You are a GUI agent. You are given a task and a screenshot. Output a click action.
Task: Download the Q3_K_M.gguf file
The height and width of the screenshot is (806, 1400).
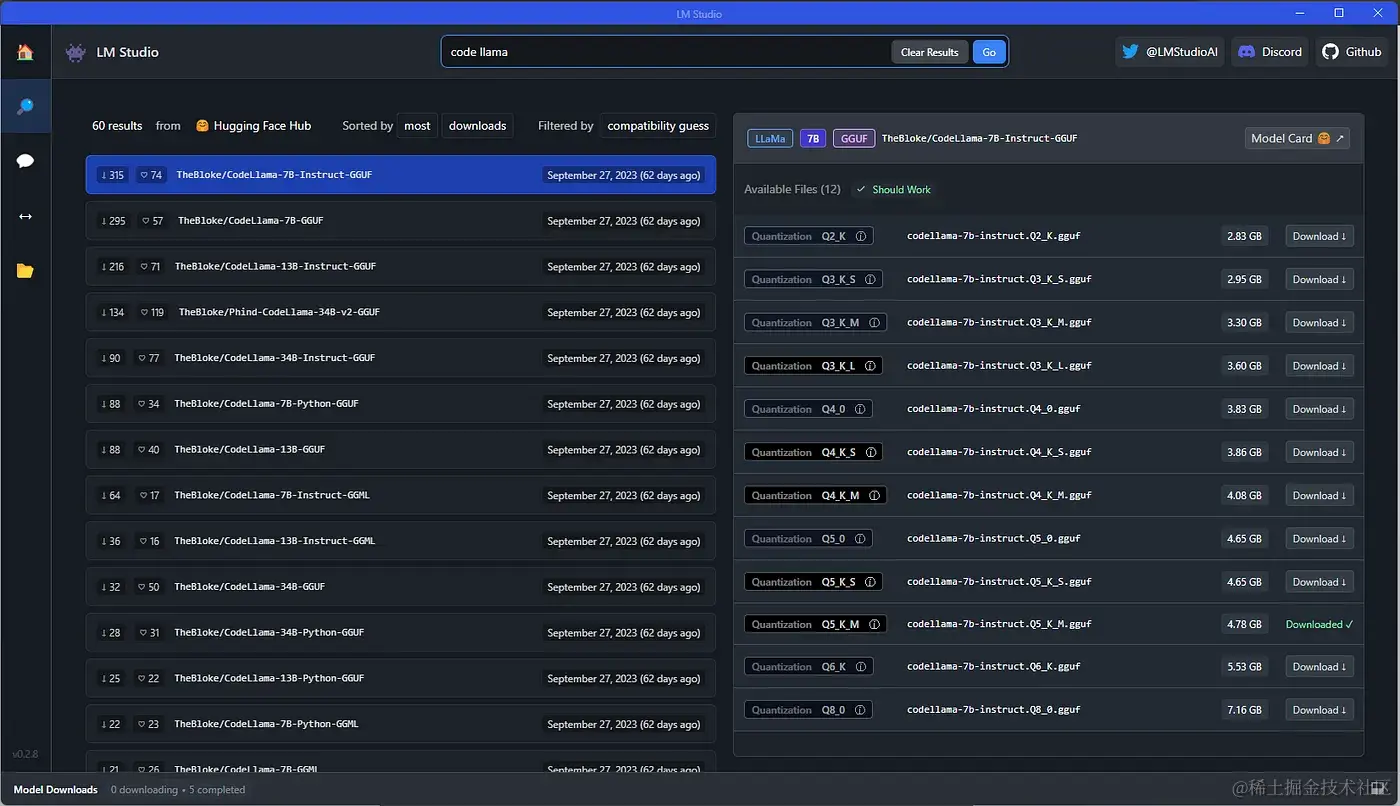point(1319,323)
